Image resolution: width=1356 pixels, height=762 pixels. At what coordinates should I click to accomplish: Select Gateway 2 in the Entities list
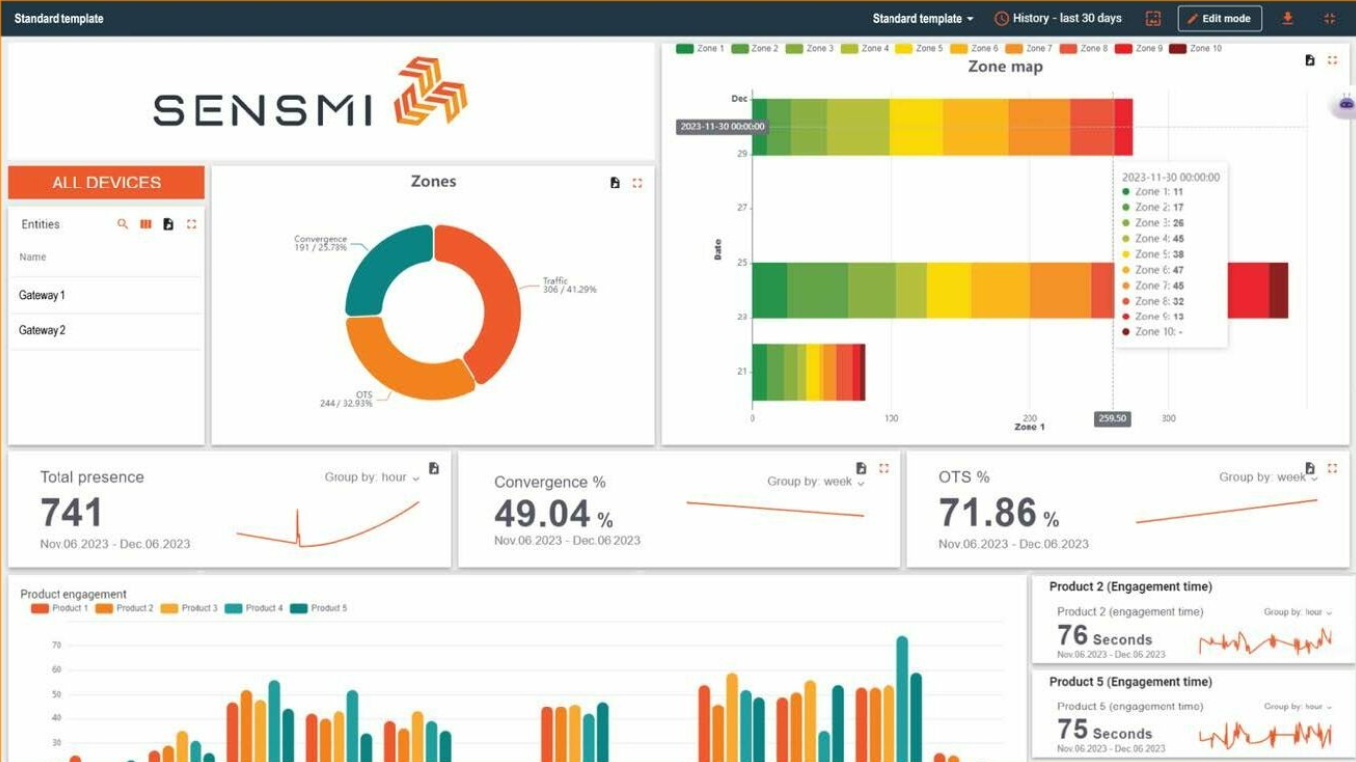[42, 331]
